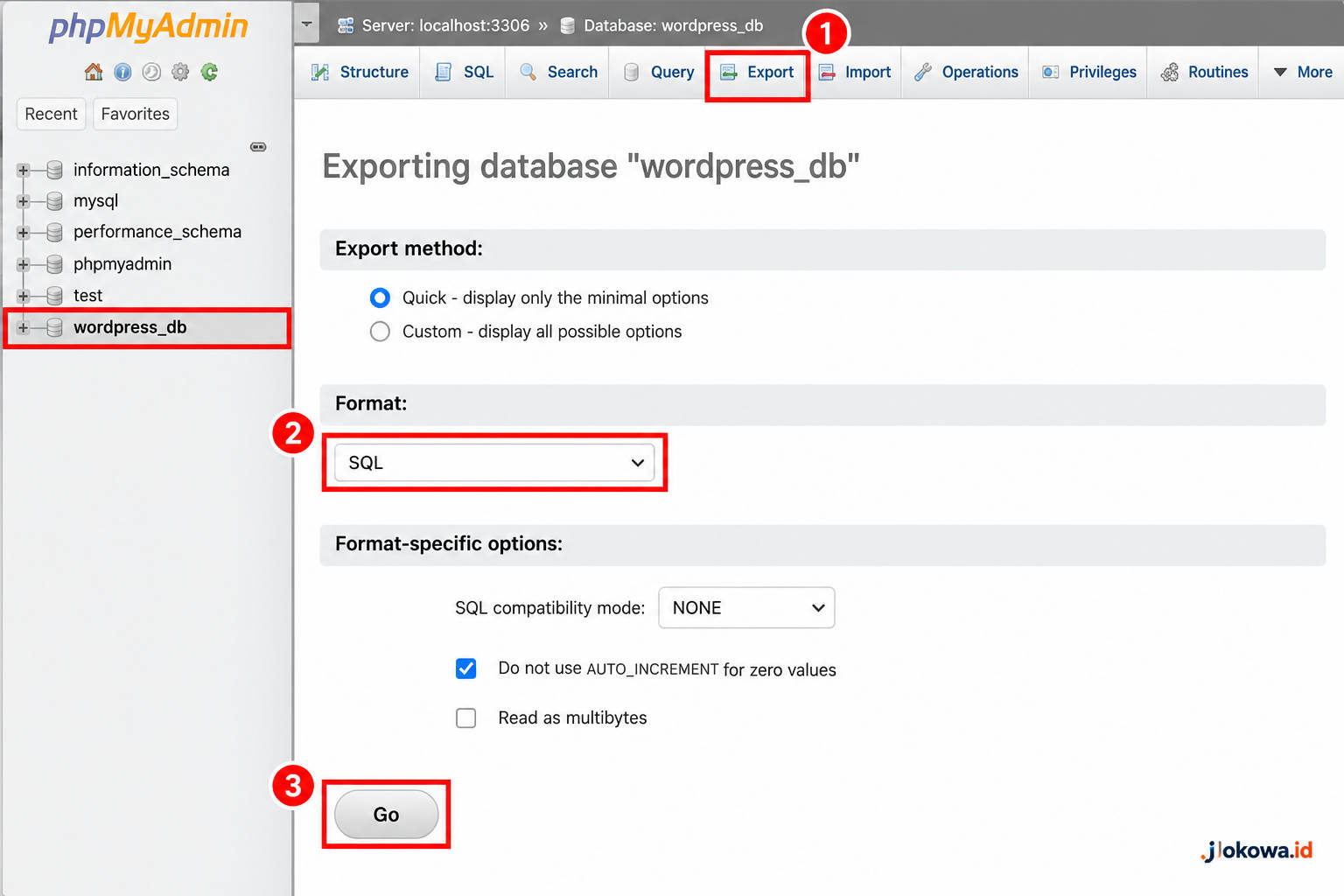
Task: Open SQL compatibility mode dropdown
Action: point(746,607)
